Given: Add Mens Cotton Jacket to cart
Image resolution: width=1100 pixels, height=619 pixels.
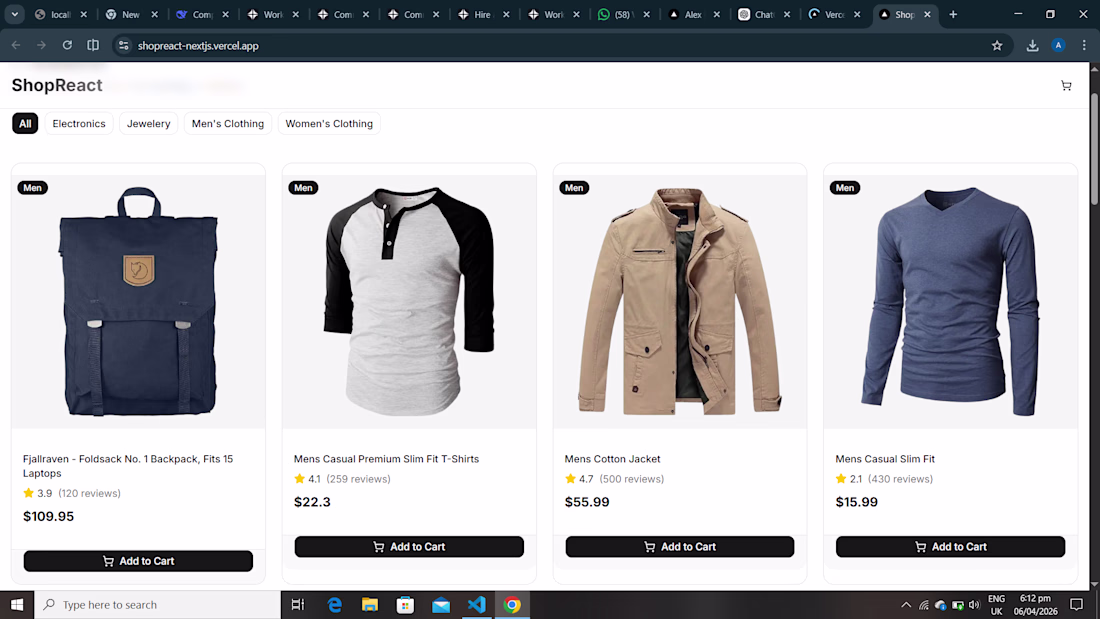Looking at the screenshot, I should (x=680, y=547).
